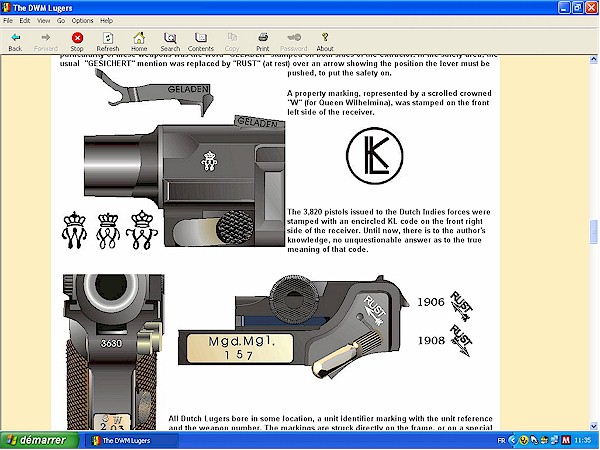Image resolution: width=600 pixels, height=450 pixels.
Task: Click the Mgd.Mgl. 157 brass plate illustration
Action: [240, 348]
